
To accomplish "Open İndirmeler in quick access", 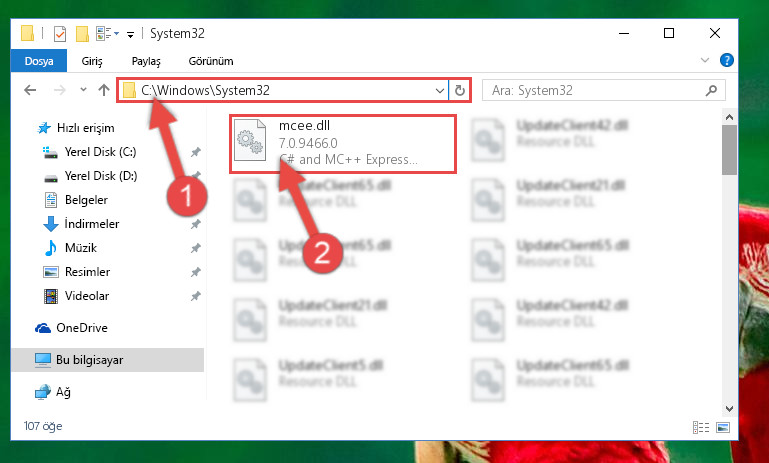I will [x=92, y=224].
